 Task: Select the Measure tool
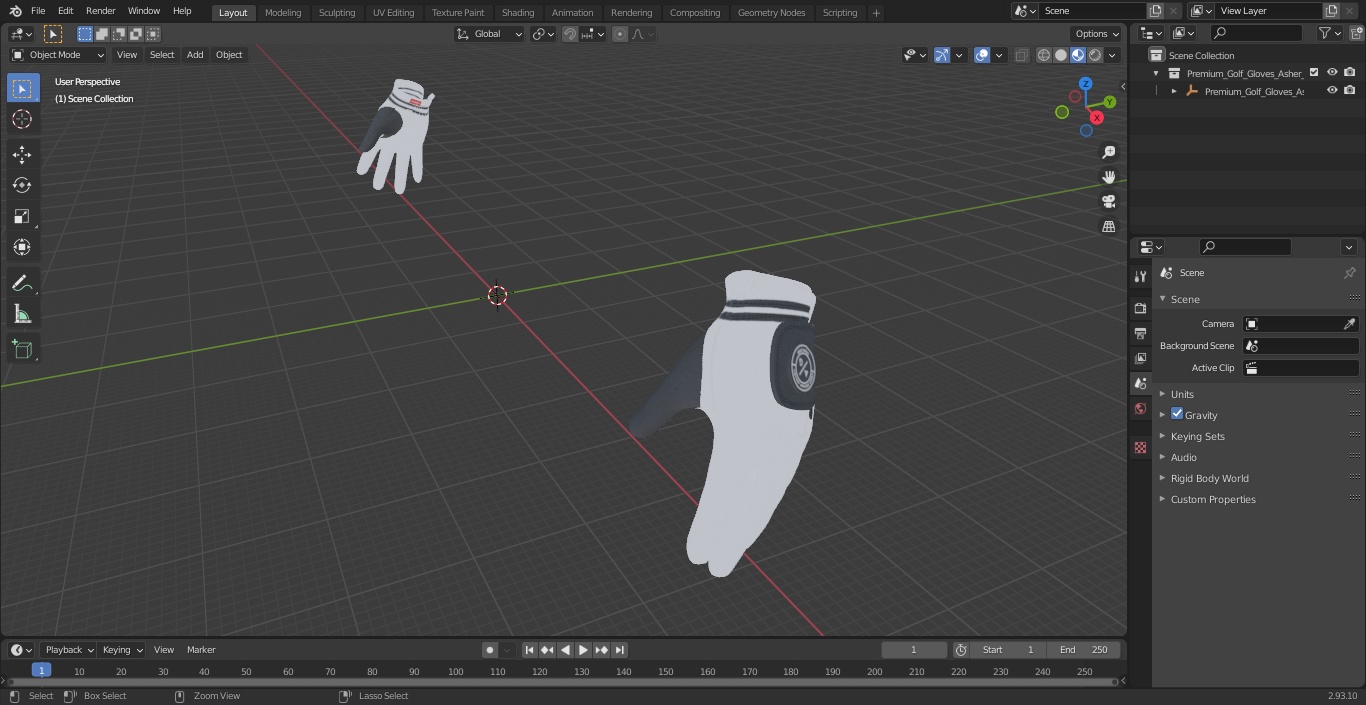pyautogui.click(x=22, y=314)
